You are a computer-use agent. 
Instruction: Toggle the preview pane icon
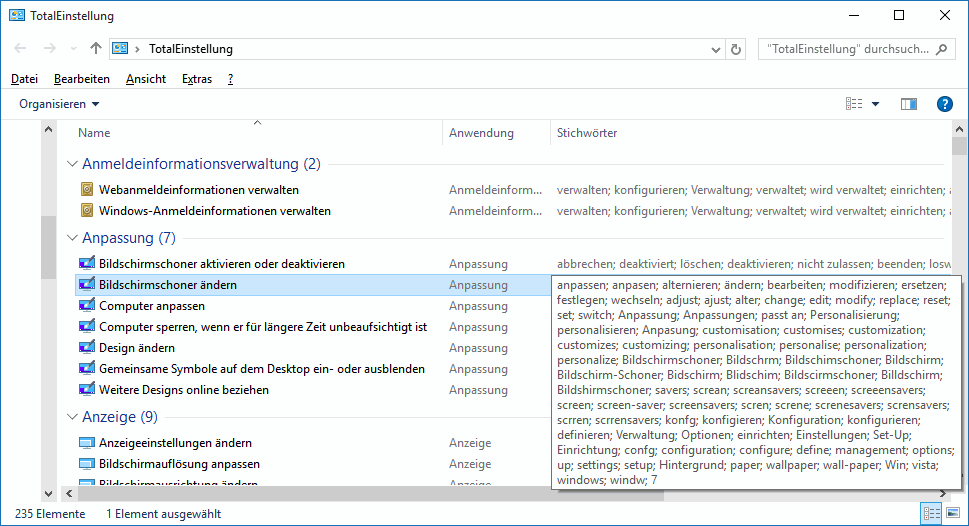point(909,104)
